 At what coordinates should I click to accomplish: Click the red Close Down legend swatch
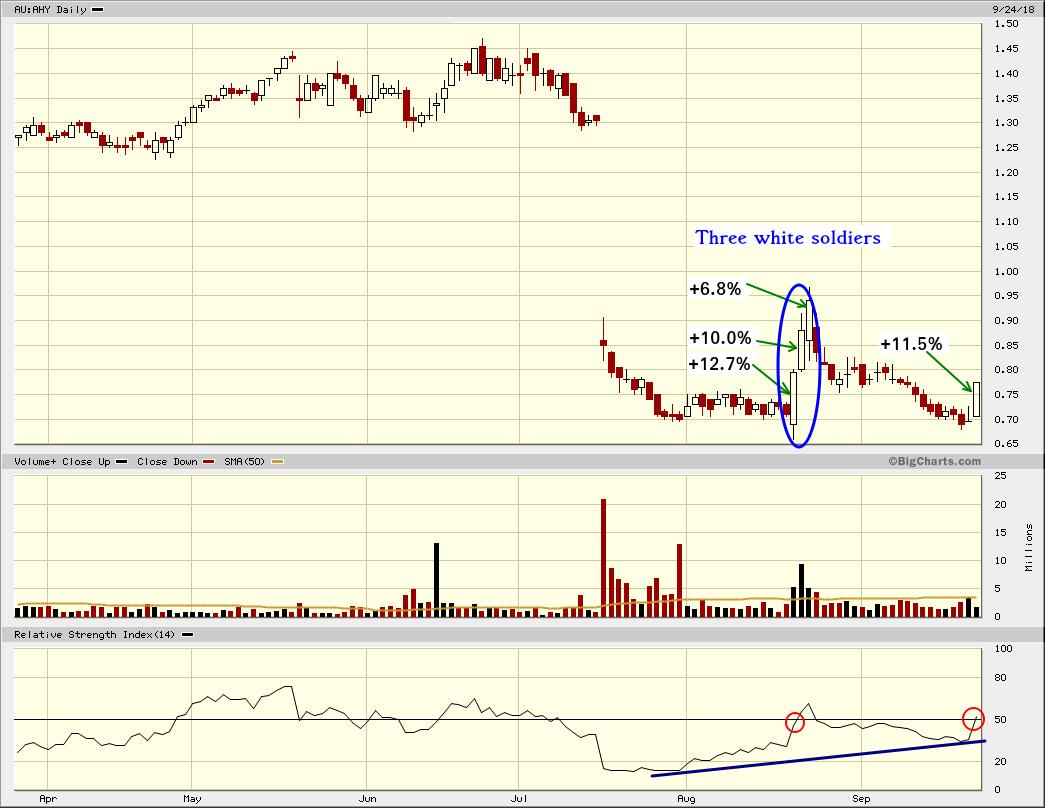(209, 461)
